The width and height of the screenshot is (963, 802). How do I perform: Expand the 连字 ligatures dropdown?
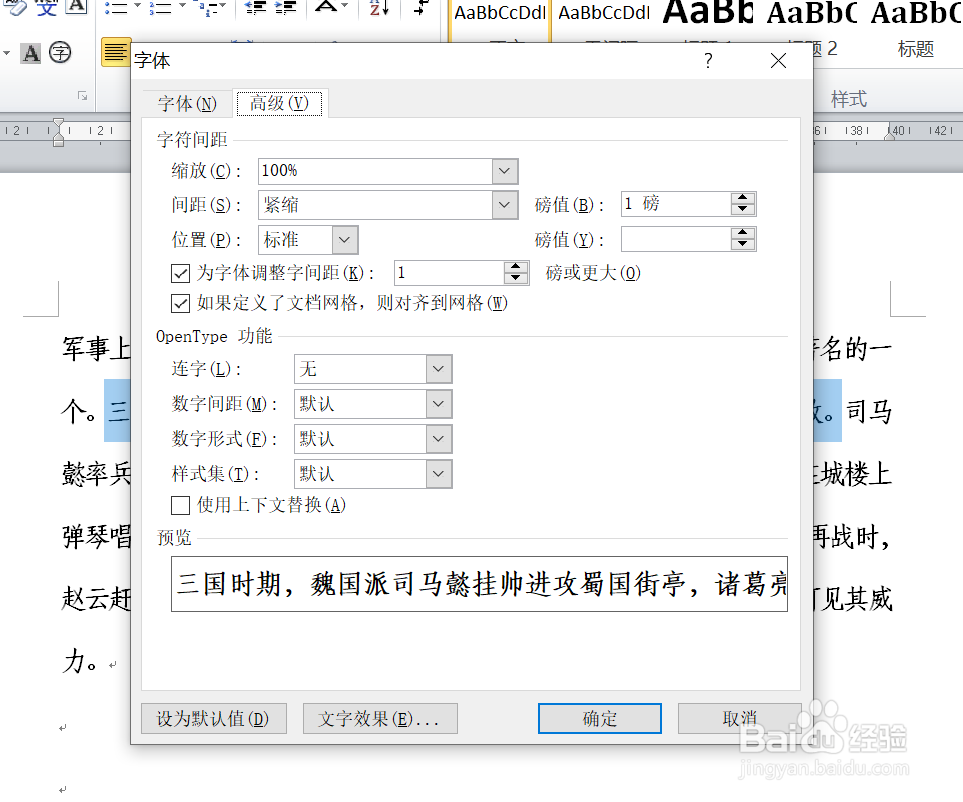pos(438,369)
